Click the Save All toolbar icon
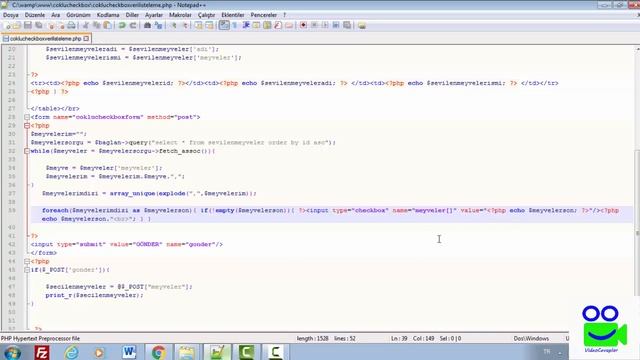Image resolution: width=640 pixels, height=360 pixels. 39,25
